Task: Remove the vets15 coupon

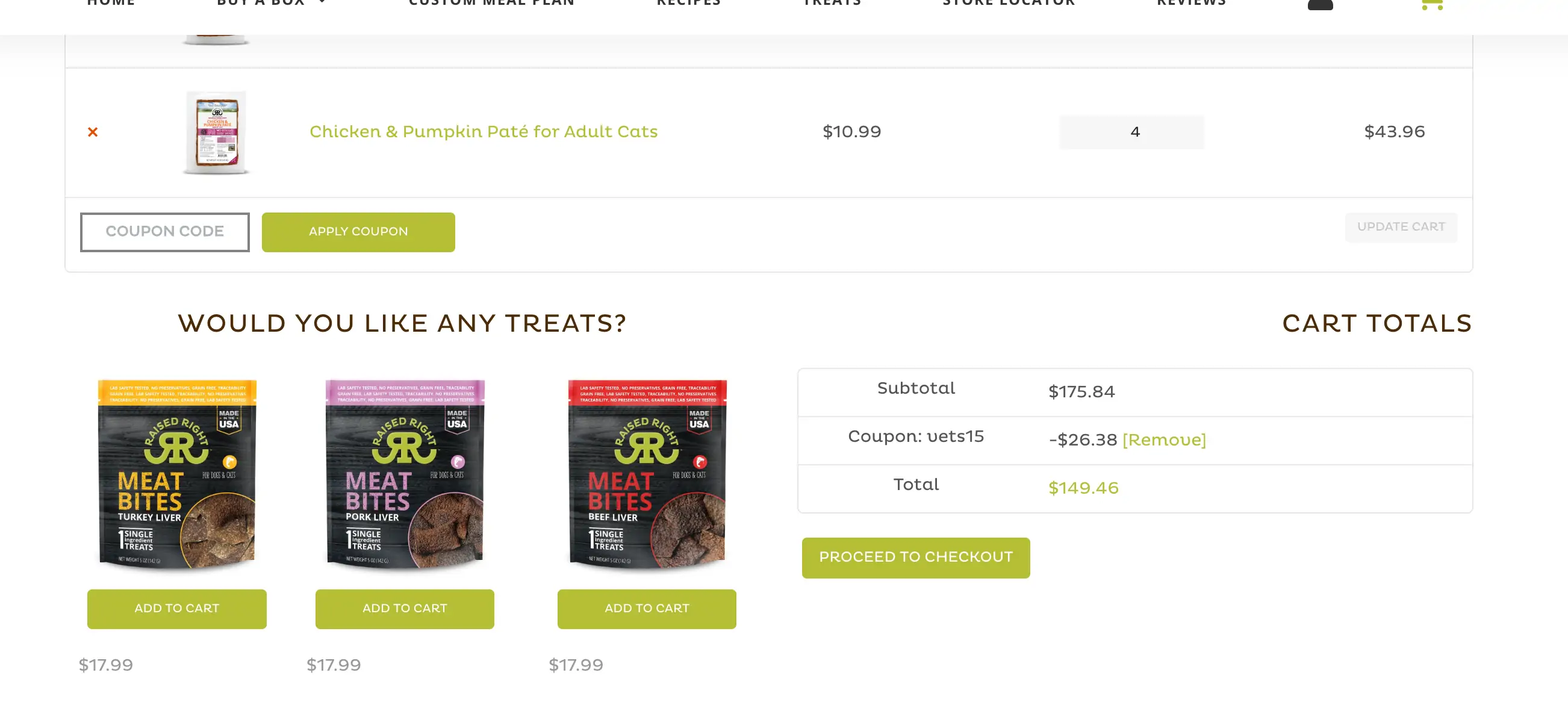Action: [x=1164, y=440]
